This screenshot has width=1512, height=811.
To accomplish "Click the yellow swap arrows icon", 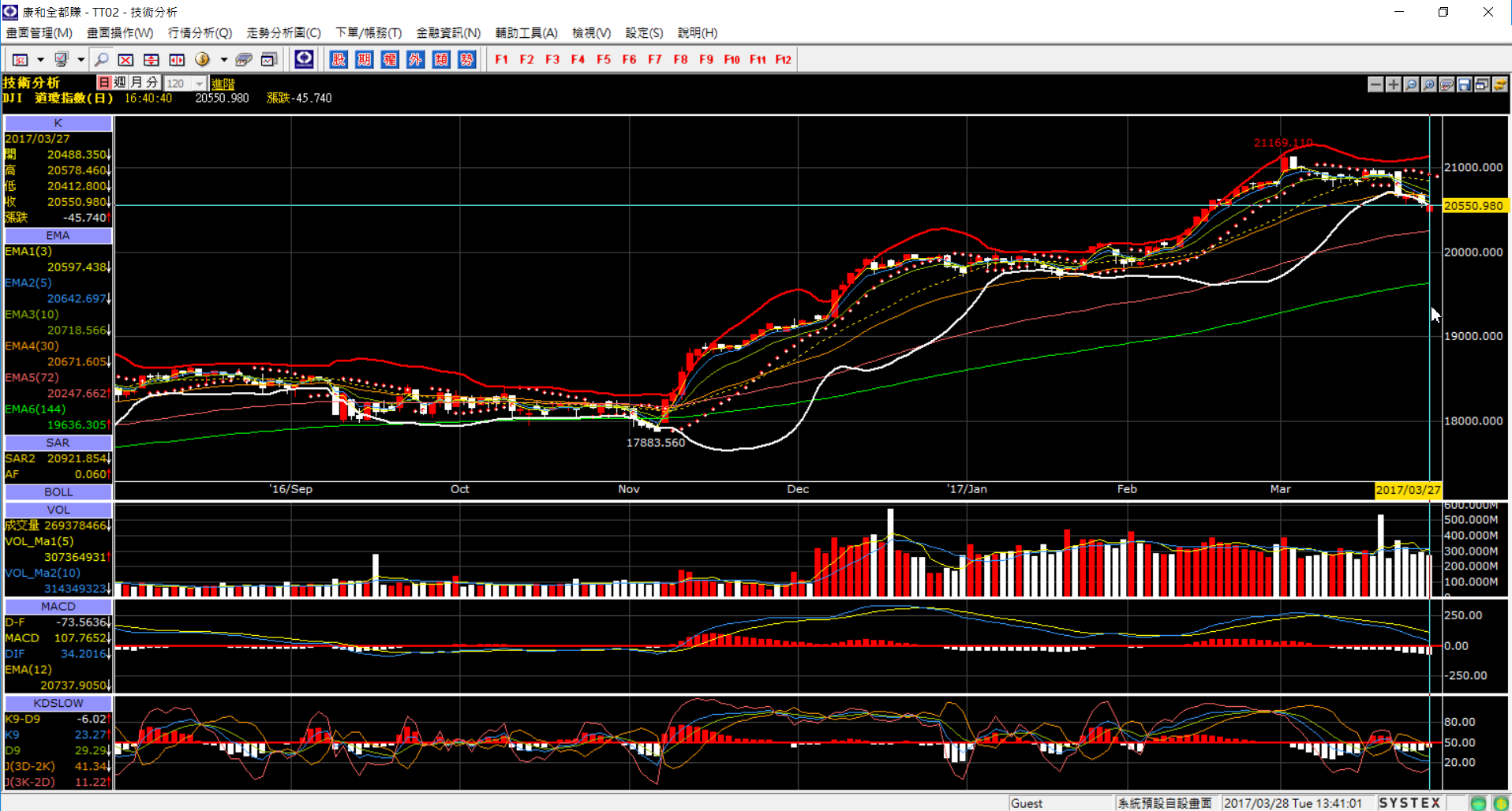I will [x=1499, y=84].
